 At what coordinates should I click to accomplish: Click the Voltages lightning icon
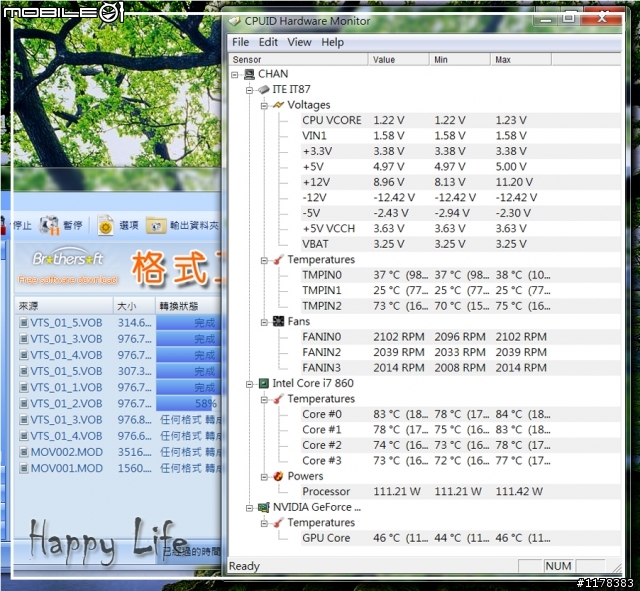[x=278, y=105]
